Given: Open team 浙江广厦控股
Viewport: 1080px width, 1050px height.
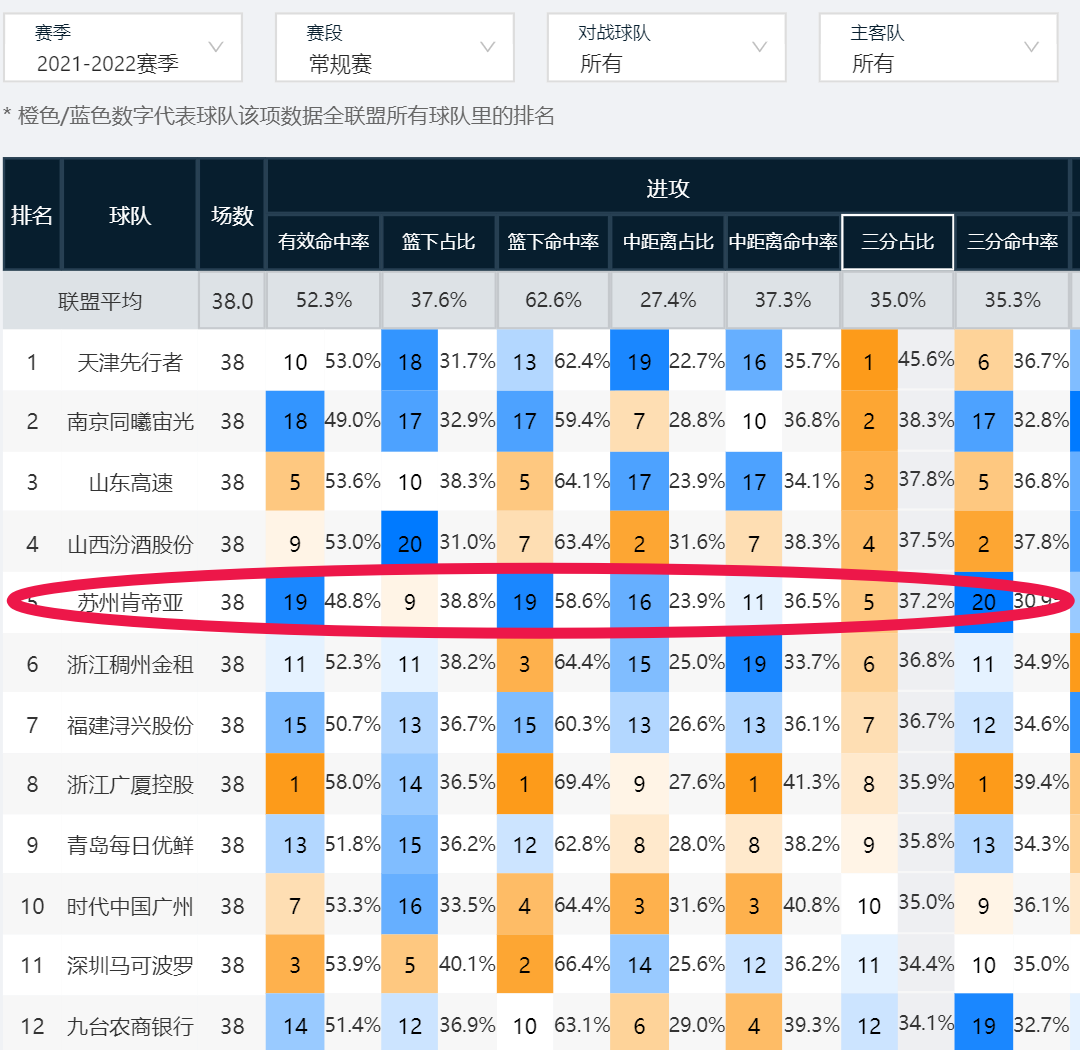Looking at the screenshot, I should [130, 784].
